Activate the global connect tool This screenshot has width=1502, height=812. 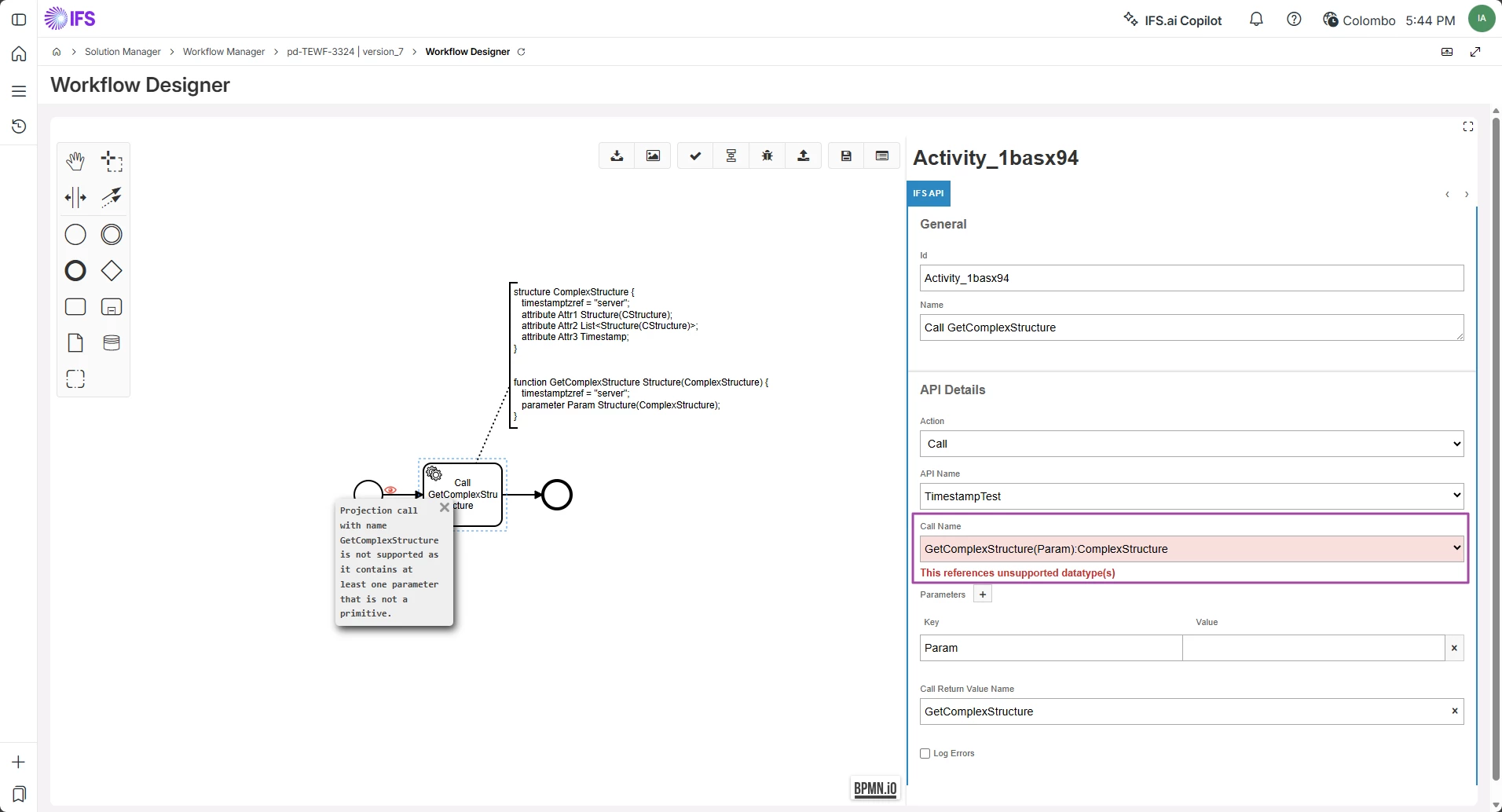pos(112,198)
